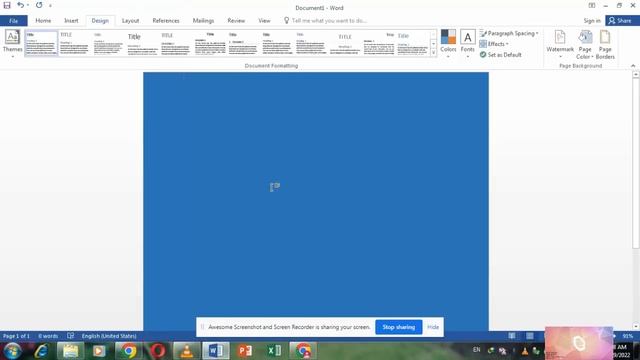Screen dimensions: 640x360
Task: Open the Page Color menu
Action: pyautogui.click(x=585, y=44)
